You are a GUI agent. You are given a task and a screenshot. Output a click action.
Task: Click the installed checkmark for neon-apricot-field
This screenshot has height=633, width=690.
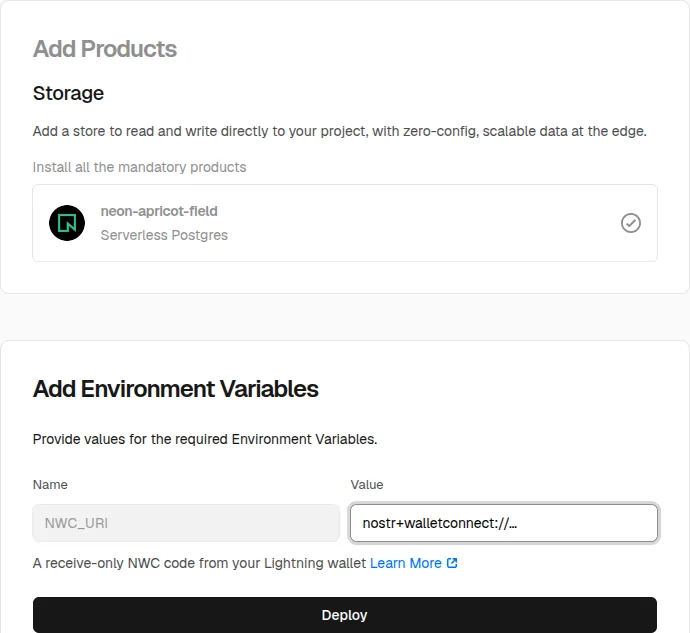coord(631,223)
